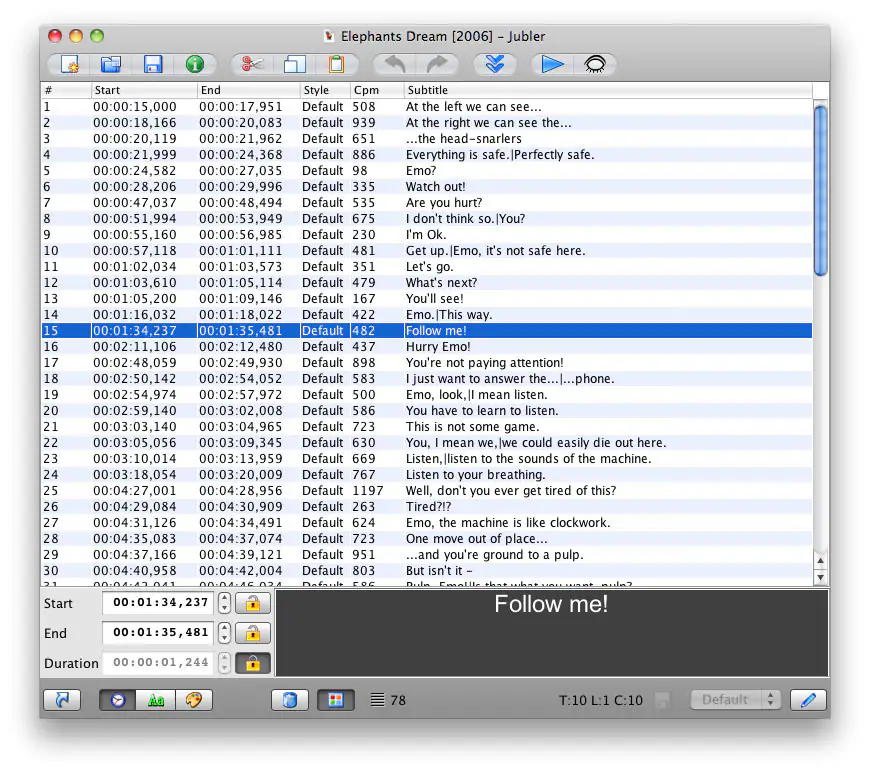This screenshot has height=773, width=870.
Task: Select subtitle 'What's next?'
Action: [x=427, y=282]
